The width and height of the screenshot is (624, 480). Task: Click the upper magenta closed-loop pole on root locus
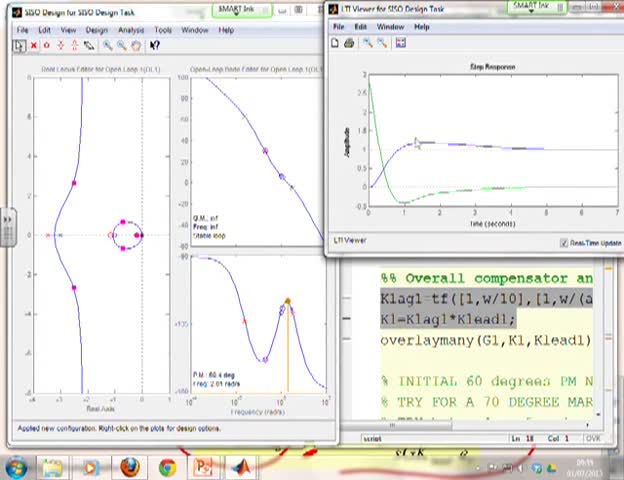click(74, 183)
